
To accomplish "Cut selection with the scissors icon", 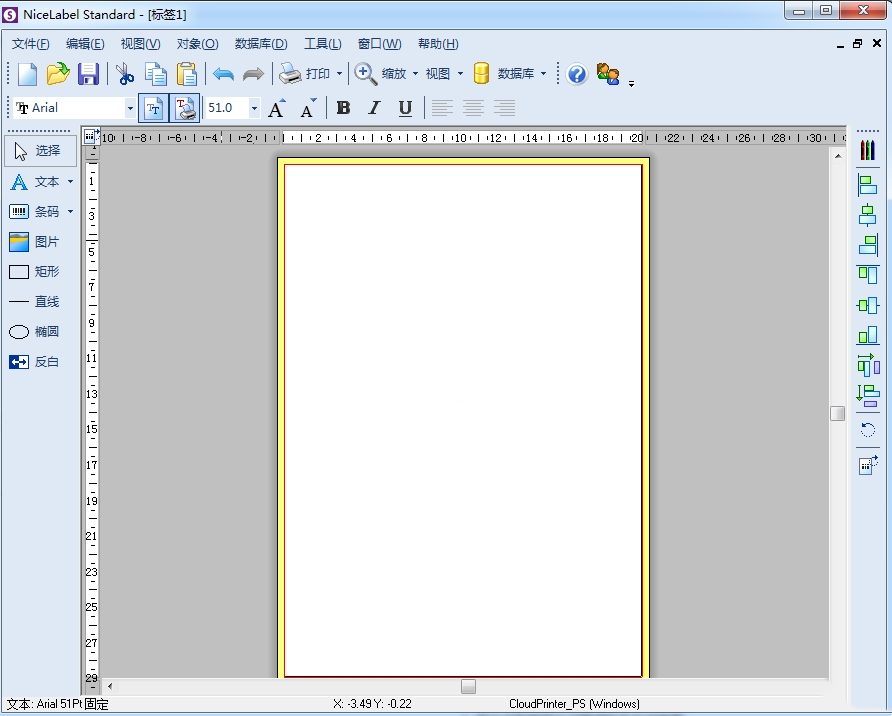I will coord(125,74).
